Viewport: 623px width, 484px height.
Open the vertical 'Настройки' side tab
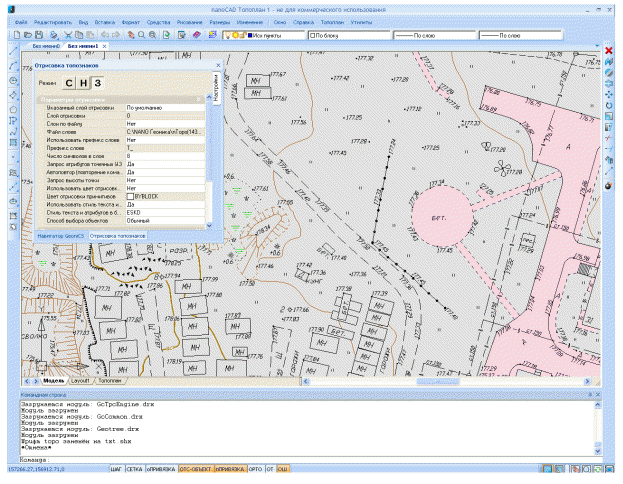(x=217, y=87)
